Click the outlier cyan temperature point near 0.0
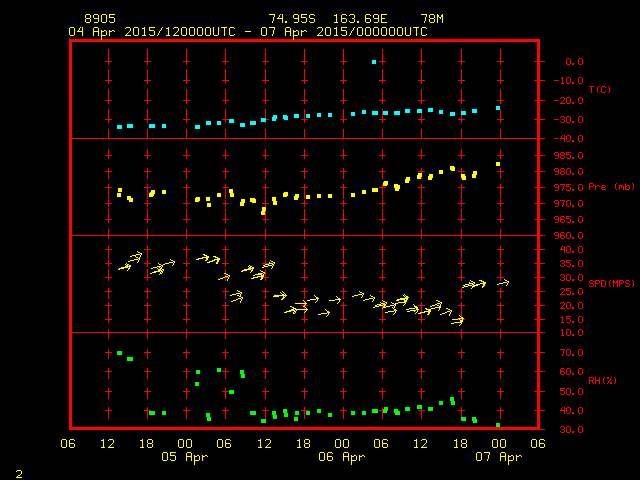This screenshot has width=640, height=480. pos(374,62)
